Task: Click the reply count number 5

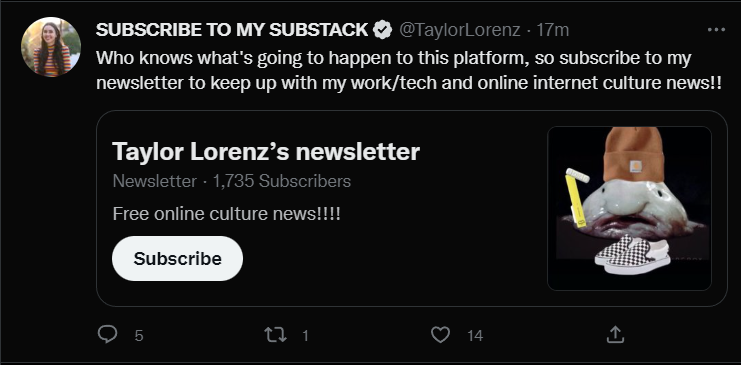Action: [x=138, y=336]
